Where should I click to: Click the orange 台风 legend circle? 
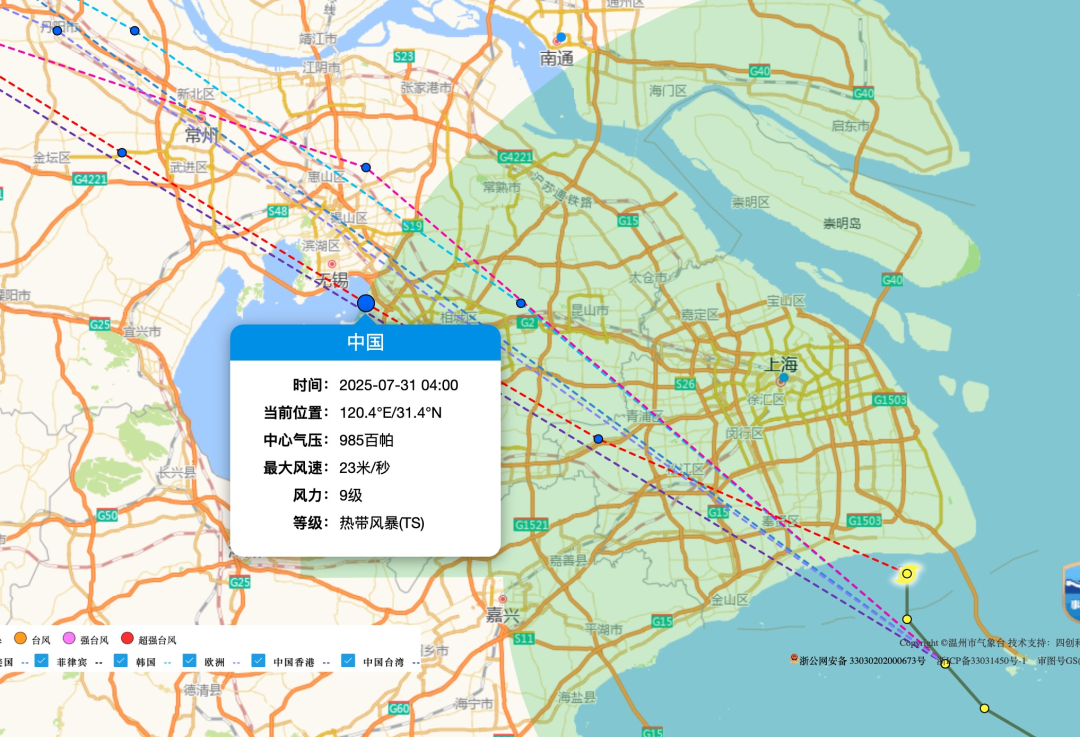(x=21, y=639)
